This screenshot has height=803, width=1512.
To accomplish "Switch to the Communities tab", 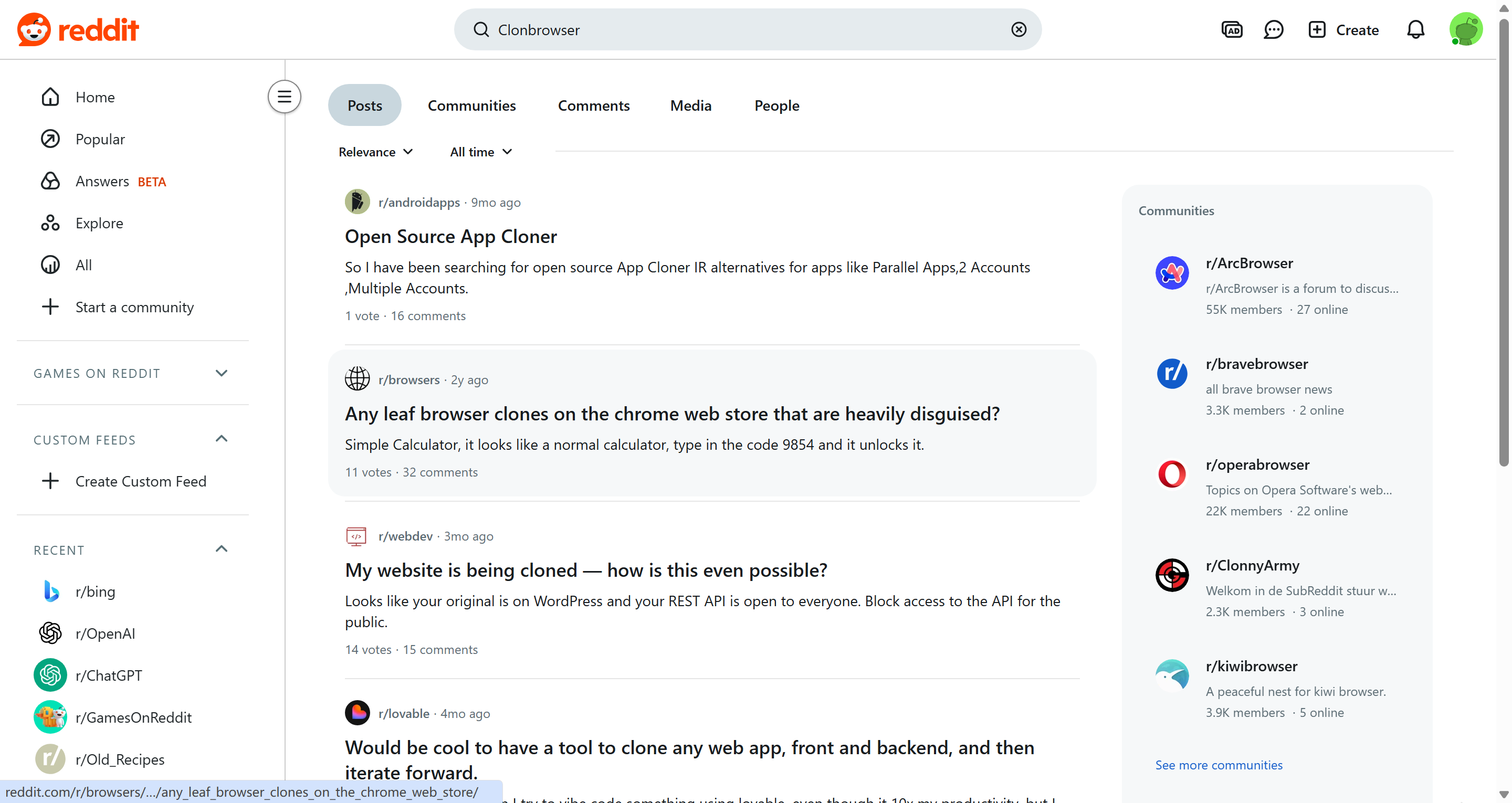I will (x=471, y=105).
